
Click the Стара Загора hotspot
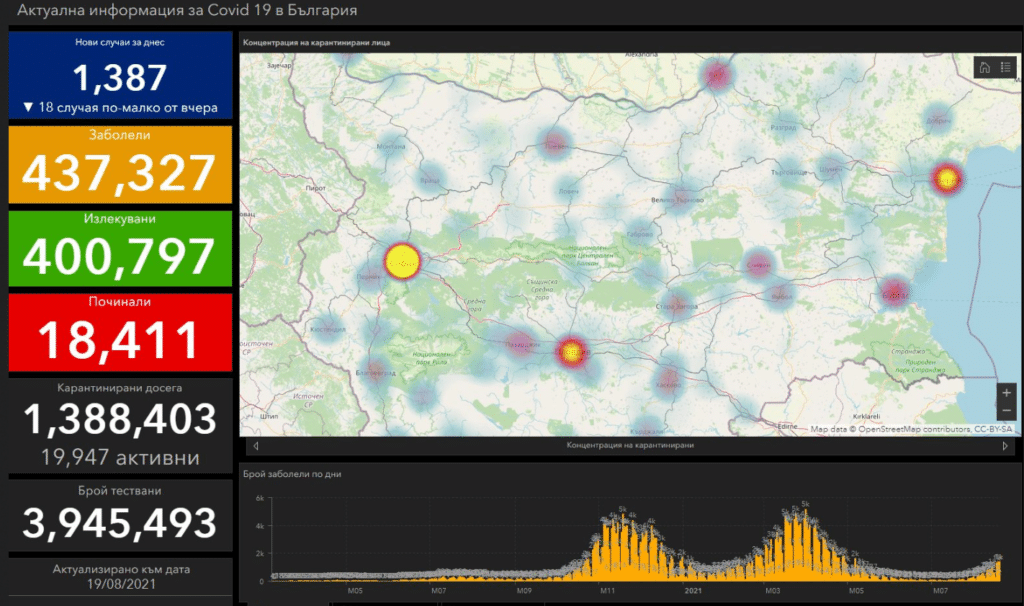pyautogui.click(x=677, y=304)
